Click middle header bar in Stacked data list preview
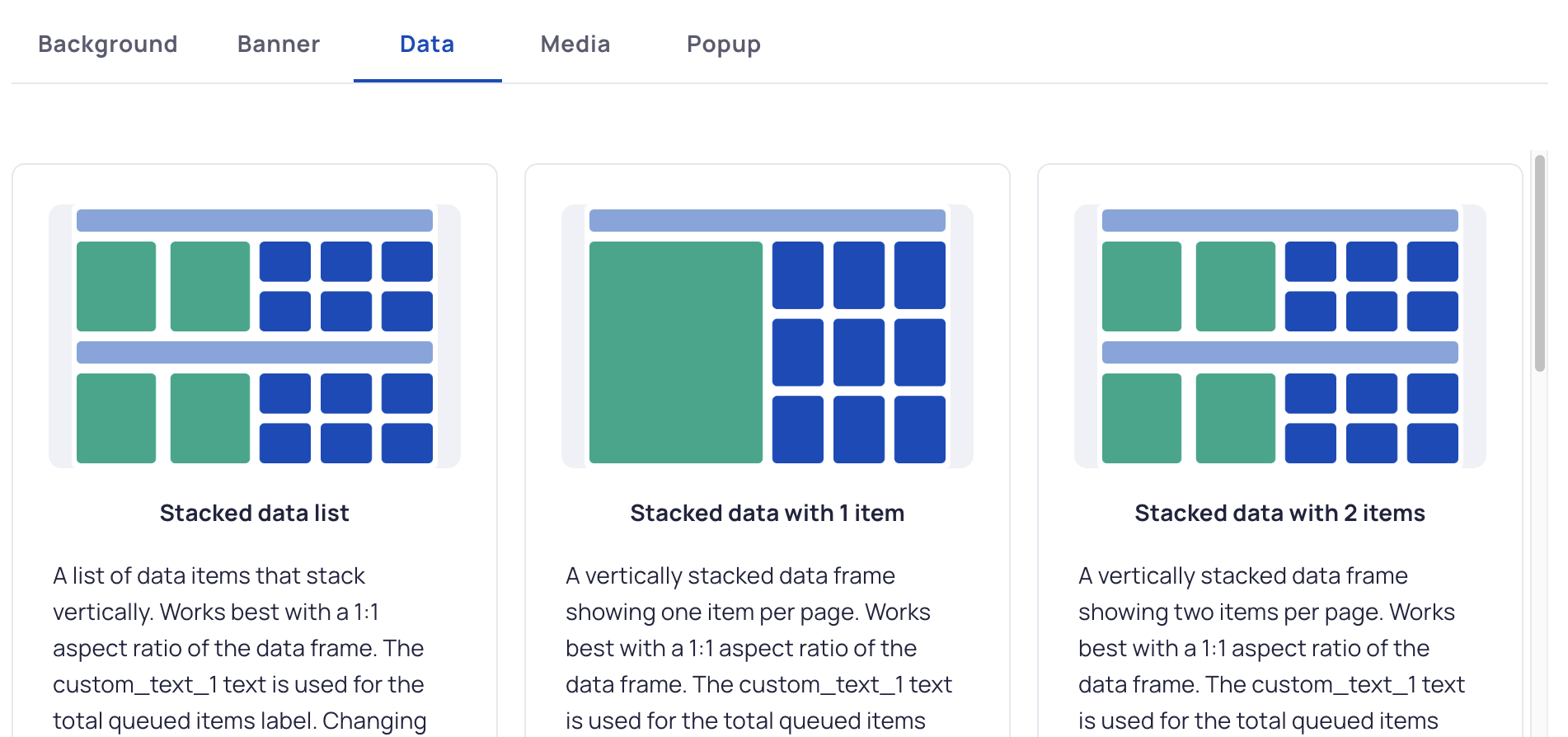This screenshot has width=1568, height=737. coord(255,352)
